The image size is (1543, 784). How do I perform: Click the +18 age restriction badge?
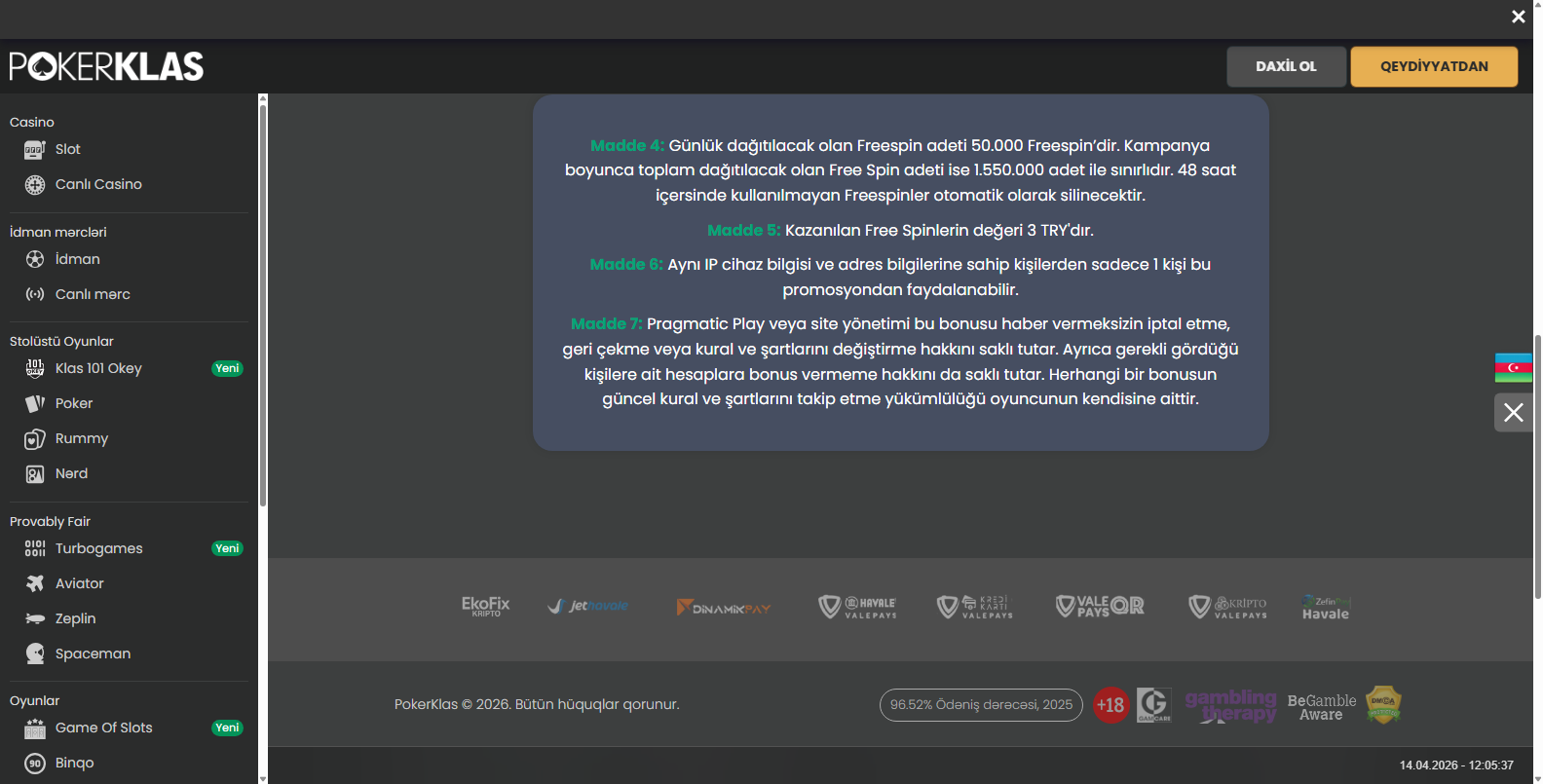(x=1110, y=704)
